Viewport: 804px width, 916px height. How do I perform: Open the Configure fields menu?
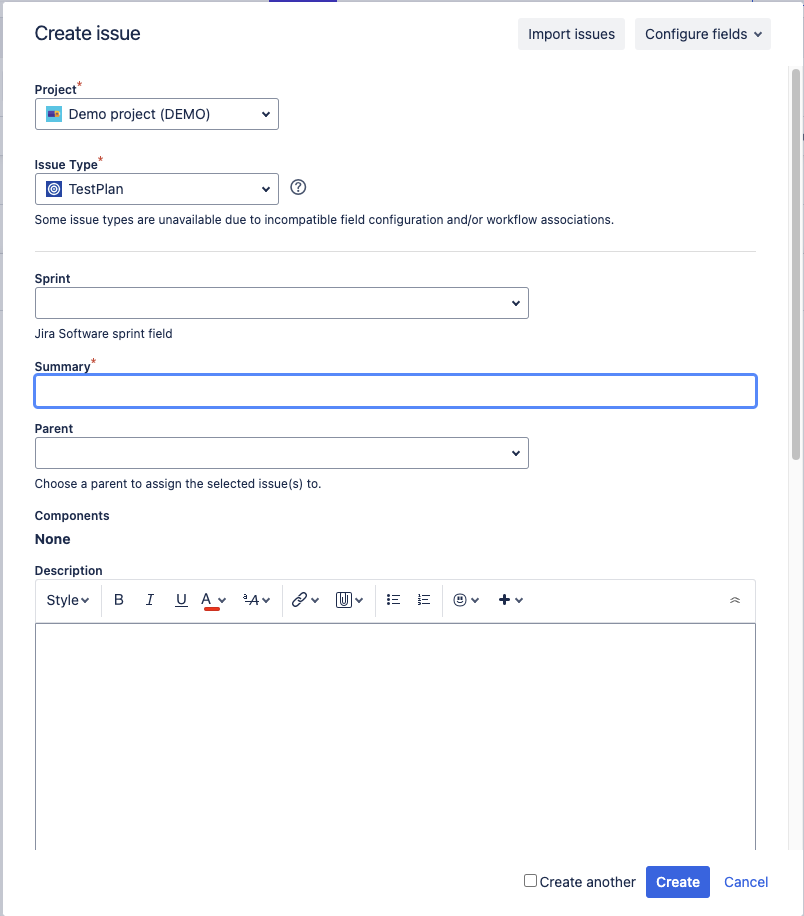coord(703,34)
